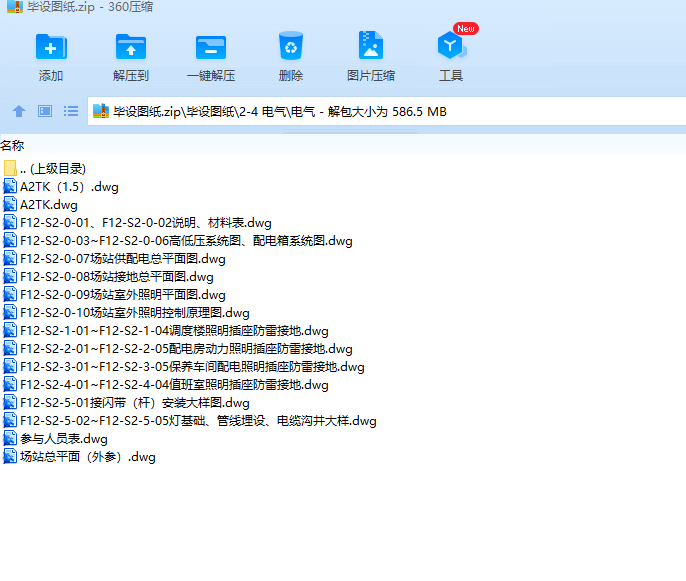Click the dwg icon of 参与人员表.dwg

pos(10,439)
